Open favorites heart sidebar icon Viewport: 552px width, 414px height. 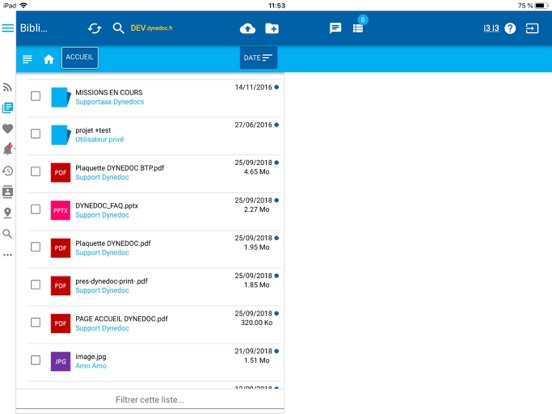tap(7, 128)
